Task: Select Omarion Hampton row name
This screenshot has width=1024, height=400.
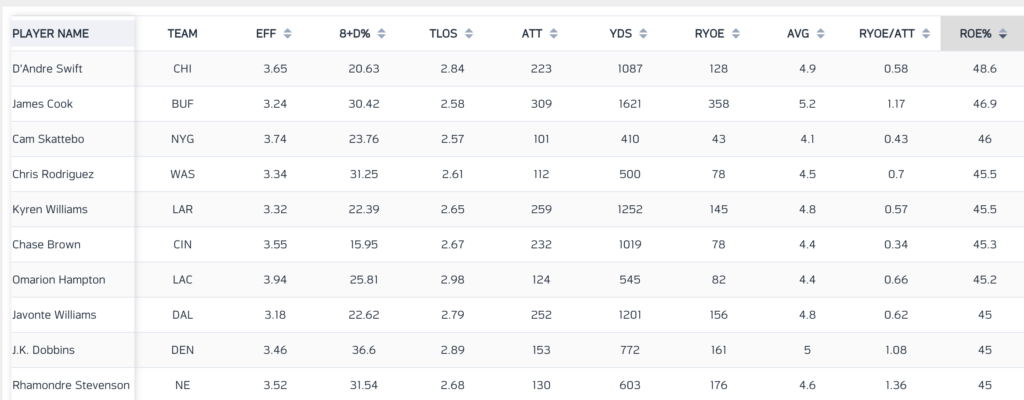Action: click(58, 280)
